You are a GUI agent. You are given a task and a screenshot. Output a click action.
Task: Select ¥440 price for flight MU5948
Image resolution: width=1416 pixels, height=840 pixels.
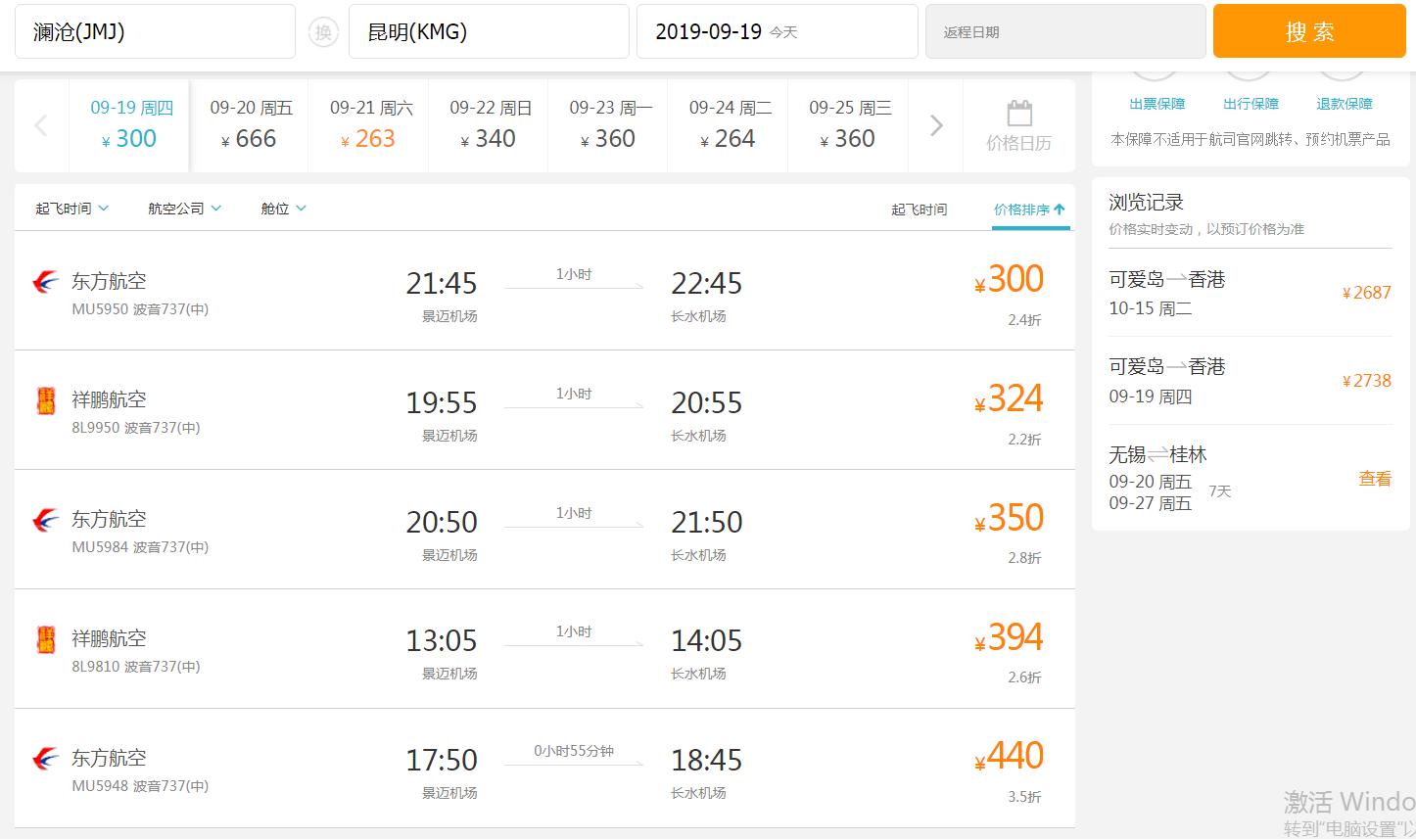coord(1010,757)
